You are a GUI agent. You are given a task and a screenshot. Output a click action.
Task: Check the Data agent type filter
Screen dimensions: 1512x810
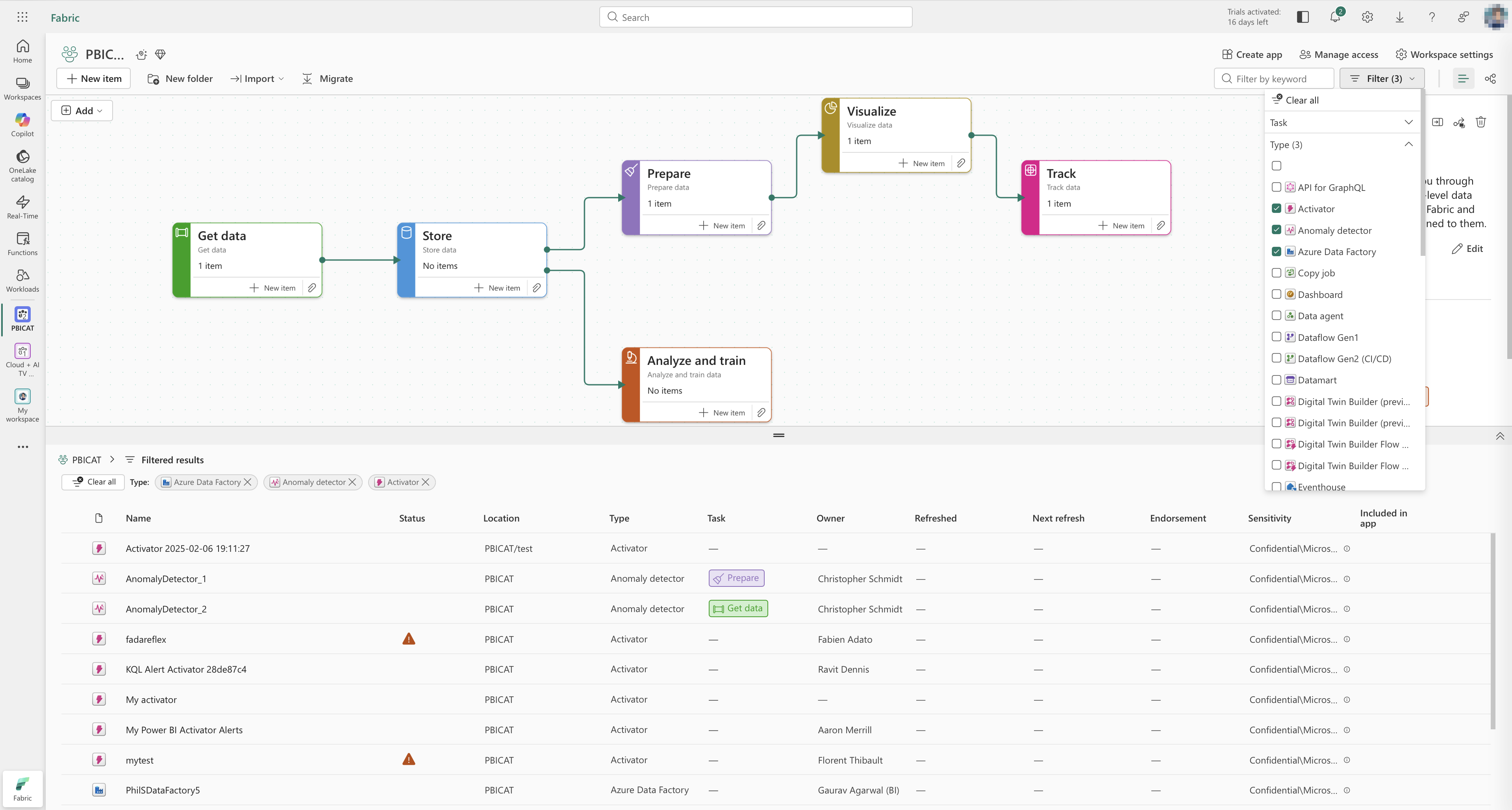[1276, 316]
